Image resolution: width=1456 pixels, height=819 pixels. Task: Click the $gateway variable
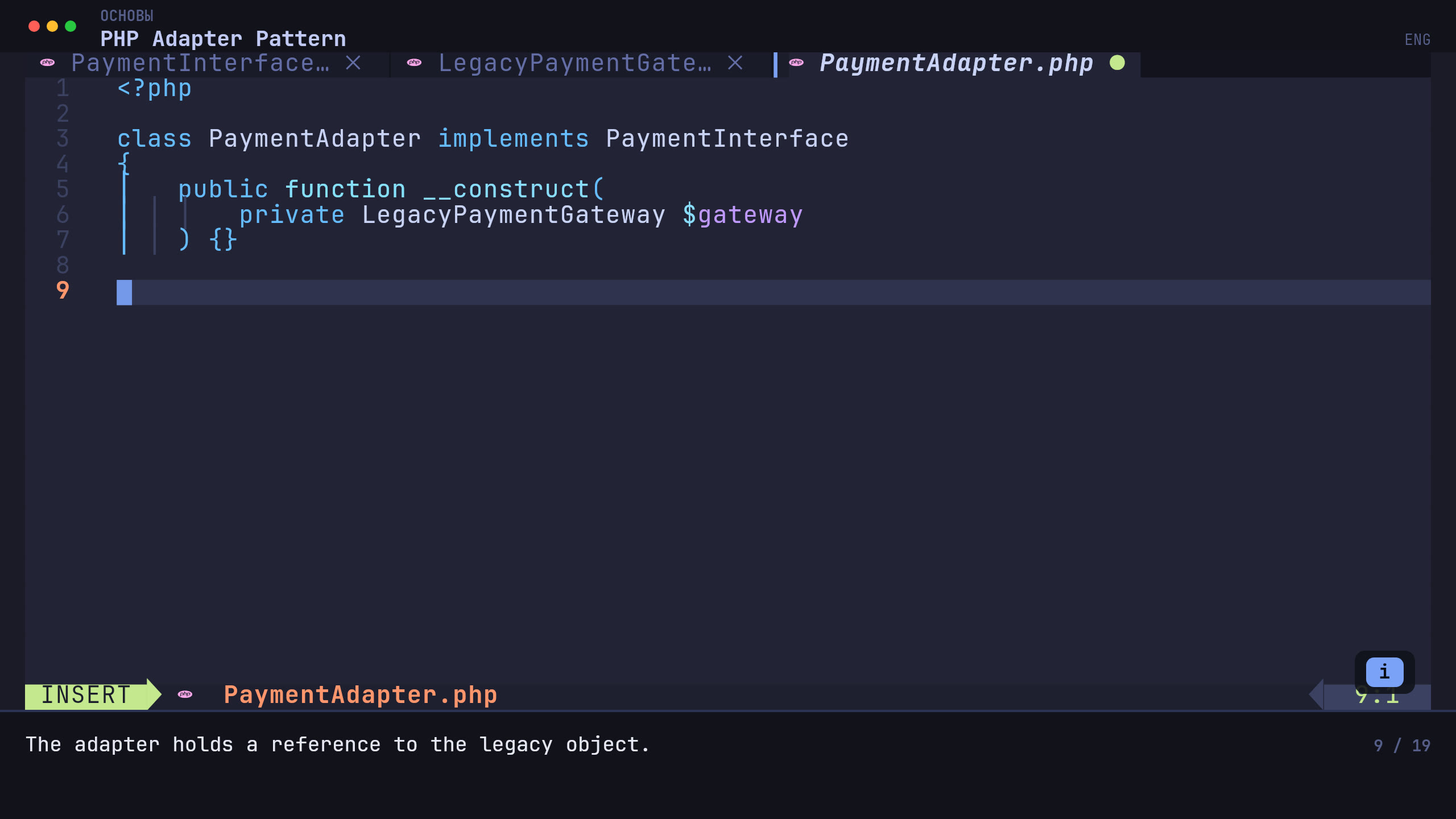742,215
